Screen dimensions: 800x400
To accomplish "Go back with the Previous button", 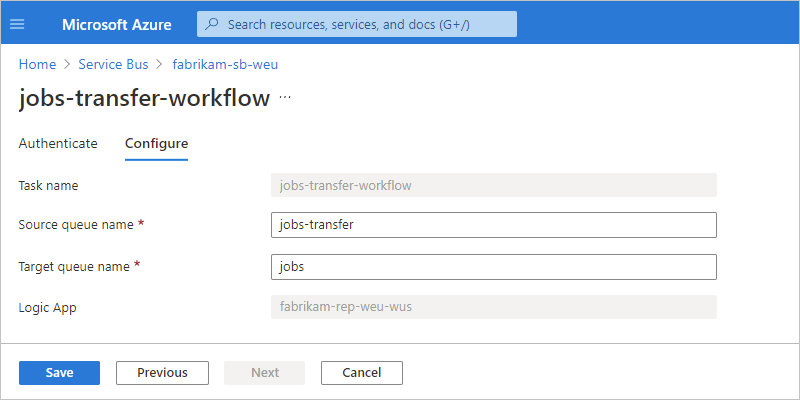I will coord(162,373).
